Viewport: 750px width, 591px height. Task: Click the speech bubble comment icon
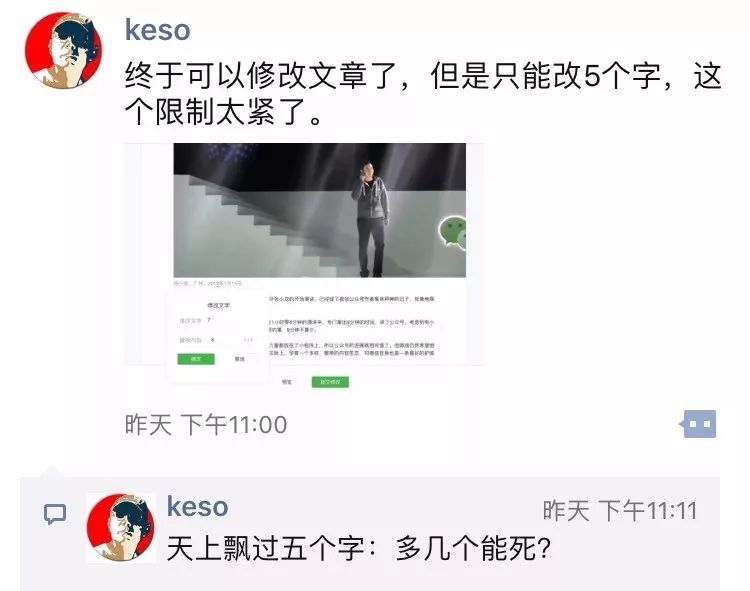[x=55, y=514]
